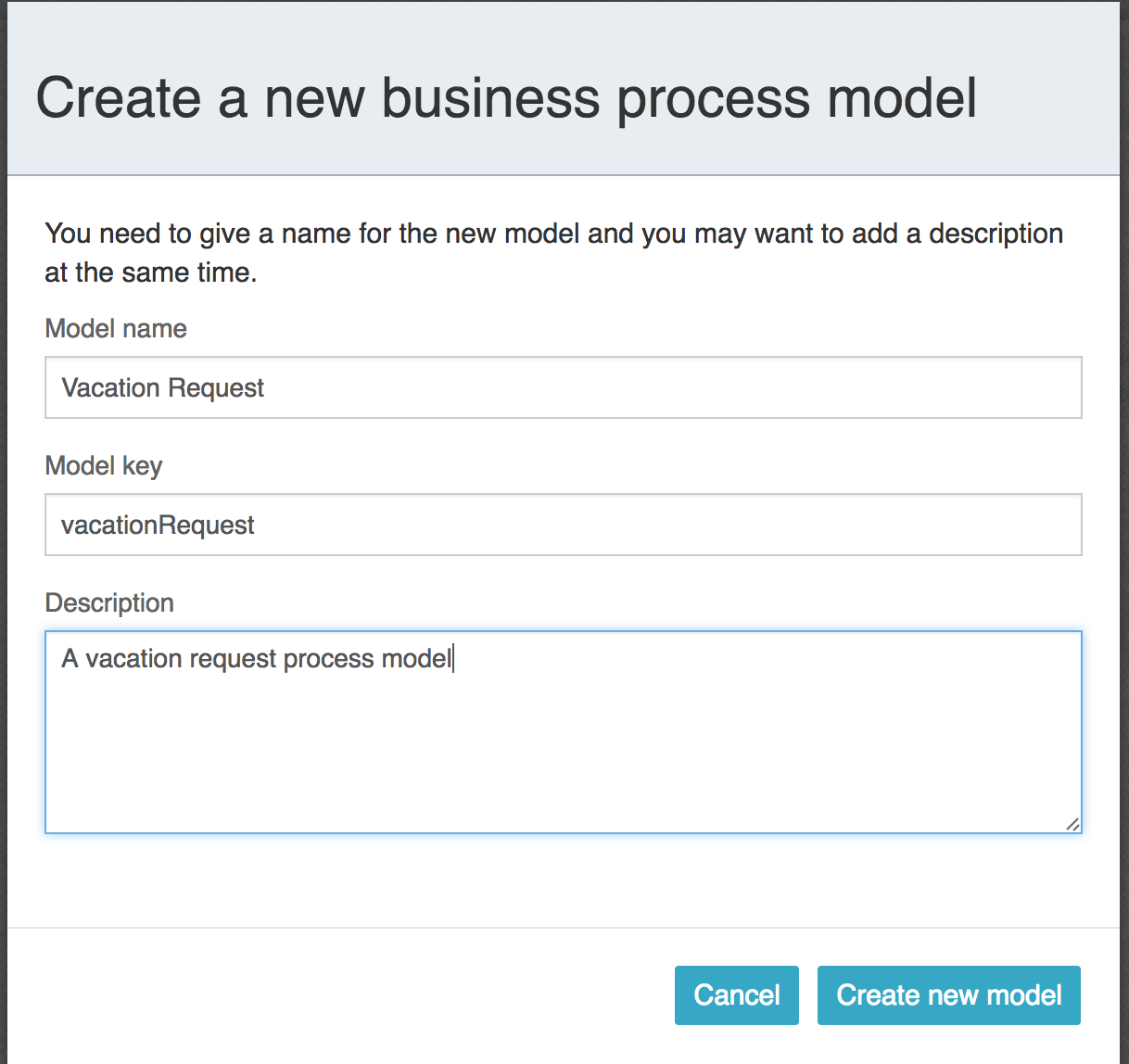The height and width of the screenshot is (1064, 1129).
Task: Select the text vacationRequest
Action: [157, 525]
